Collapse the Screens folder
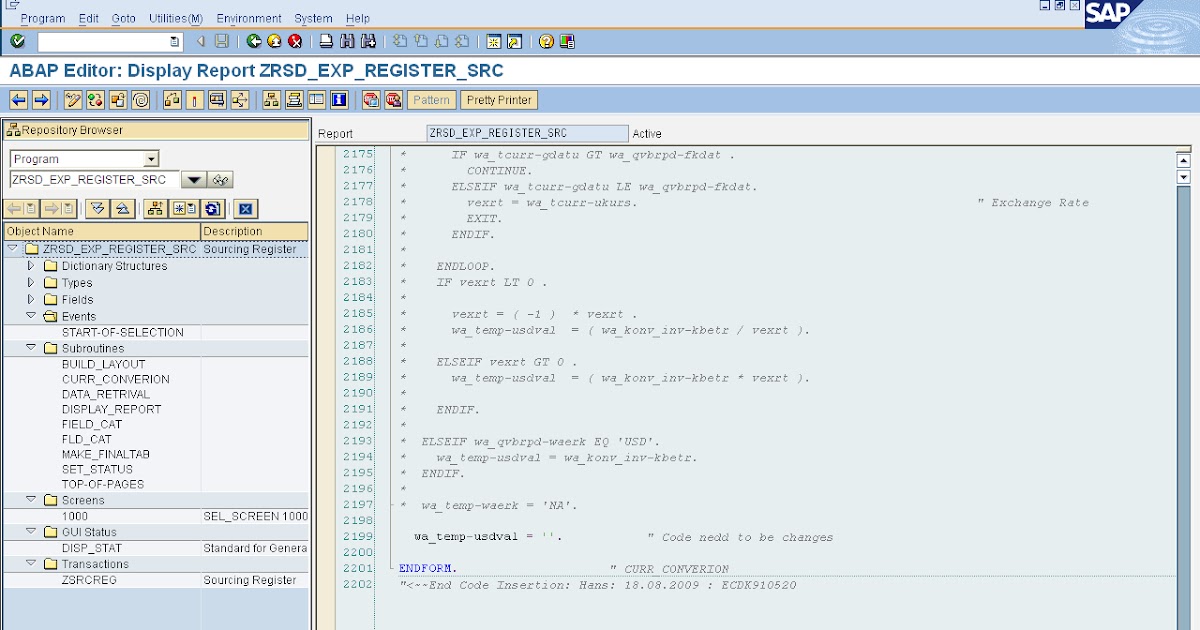This screenshot has width=1200, height=630. coord(31,500)
